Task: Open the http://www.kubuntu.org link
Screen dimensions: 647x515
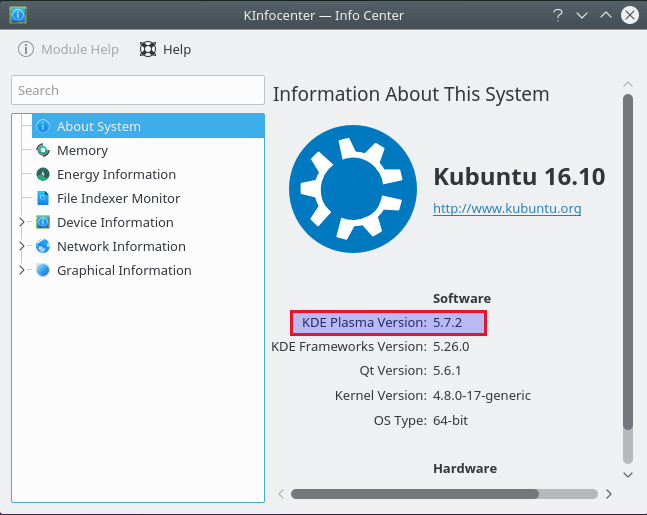Action: (507, 208)
